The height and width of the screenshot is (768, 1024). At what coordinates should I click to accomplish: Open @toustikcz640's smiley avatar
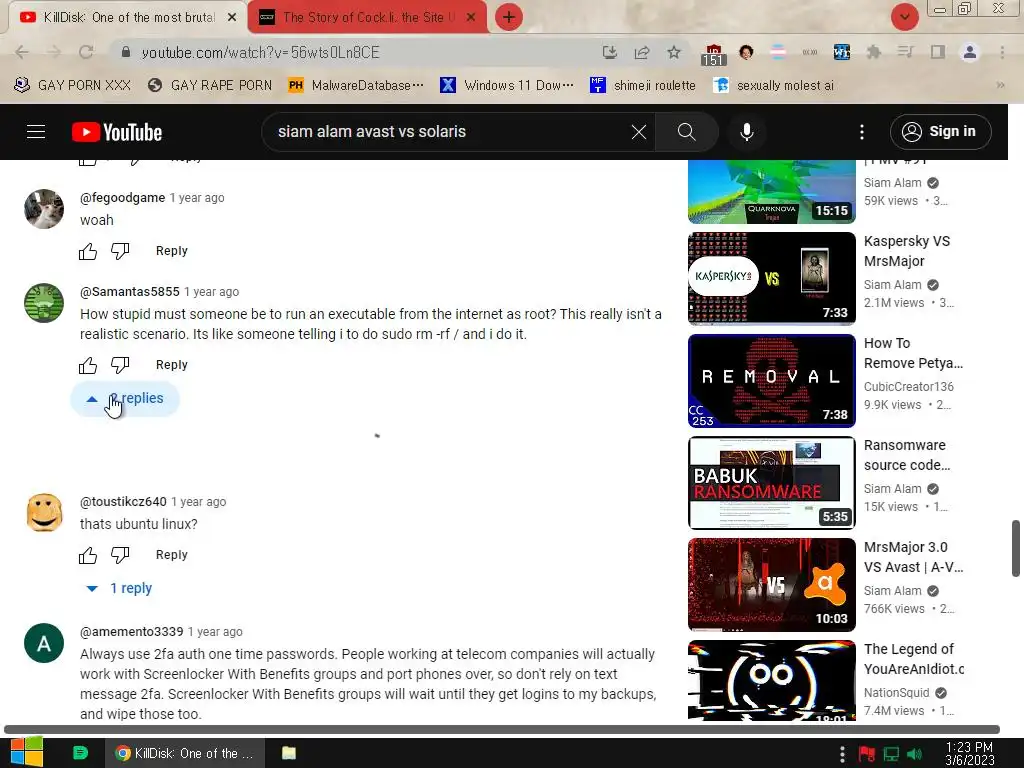tap(44, 513)
